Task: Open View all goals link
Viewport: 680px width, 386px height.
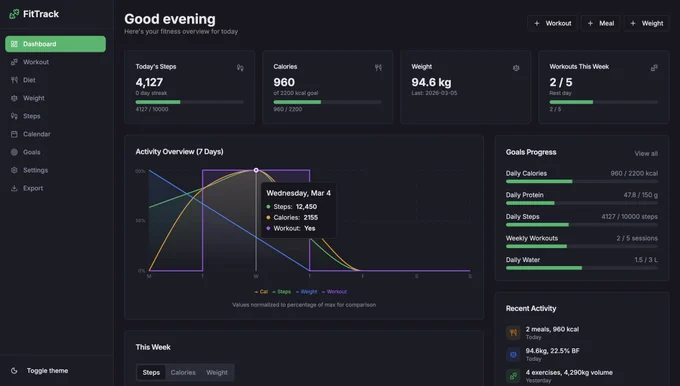Action: pos(646,154)
